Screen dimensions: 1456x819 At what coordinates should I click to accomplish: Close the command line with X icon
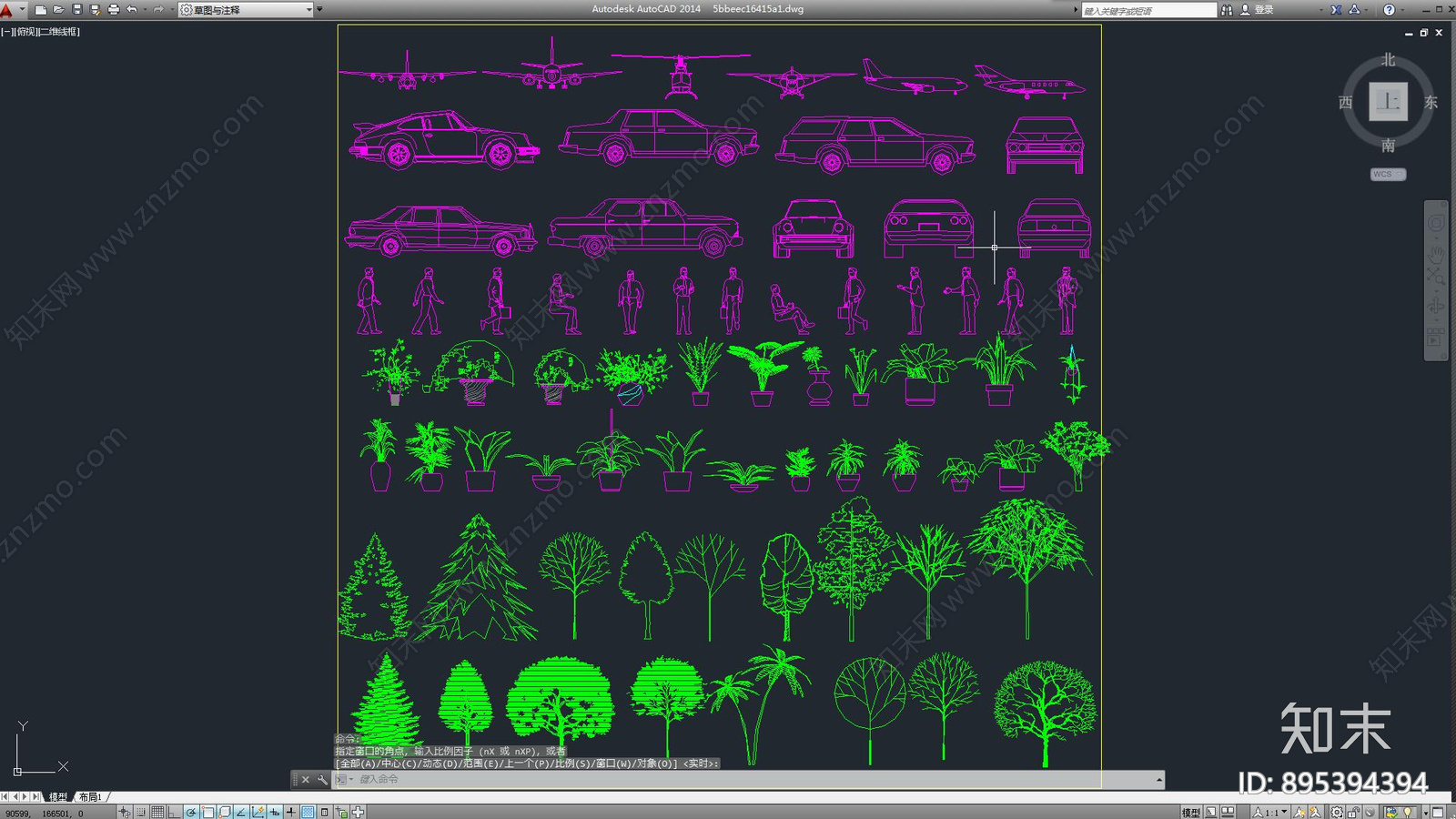click(x=306, y=780)
